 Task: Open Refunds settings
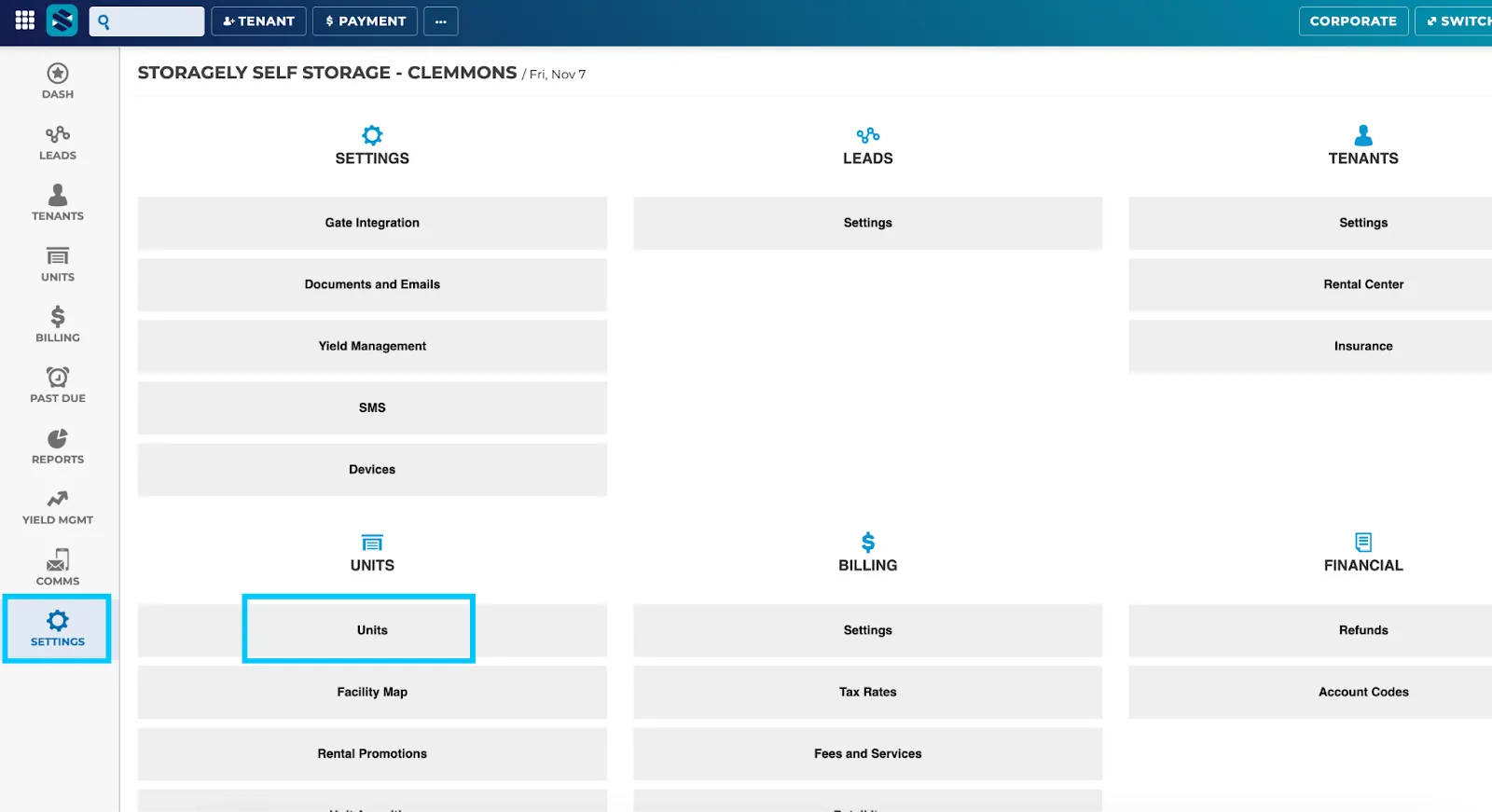tap(1310, 630)
